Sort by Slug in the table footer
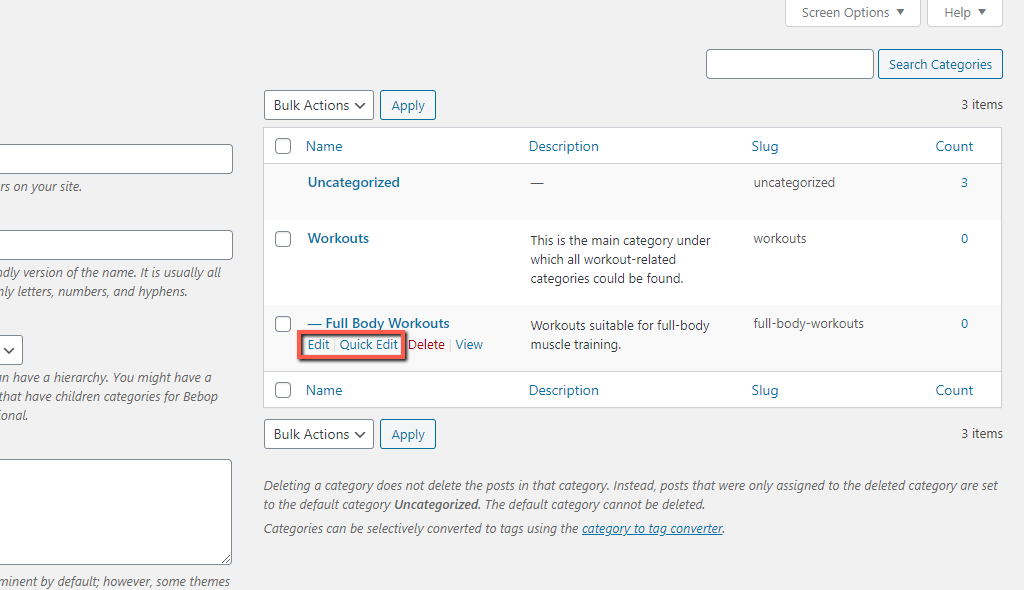This screenshot has width=1024, height=590. [765, 390]
